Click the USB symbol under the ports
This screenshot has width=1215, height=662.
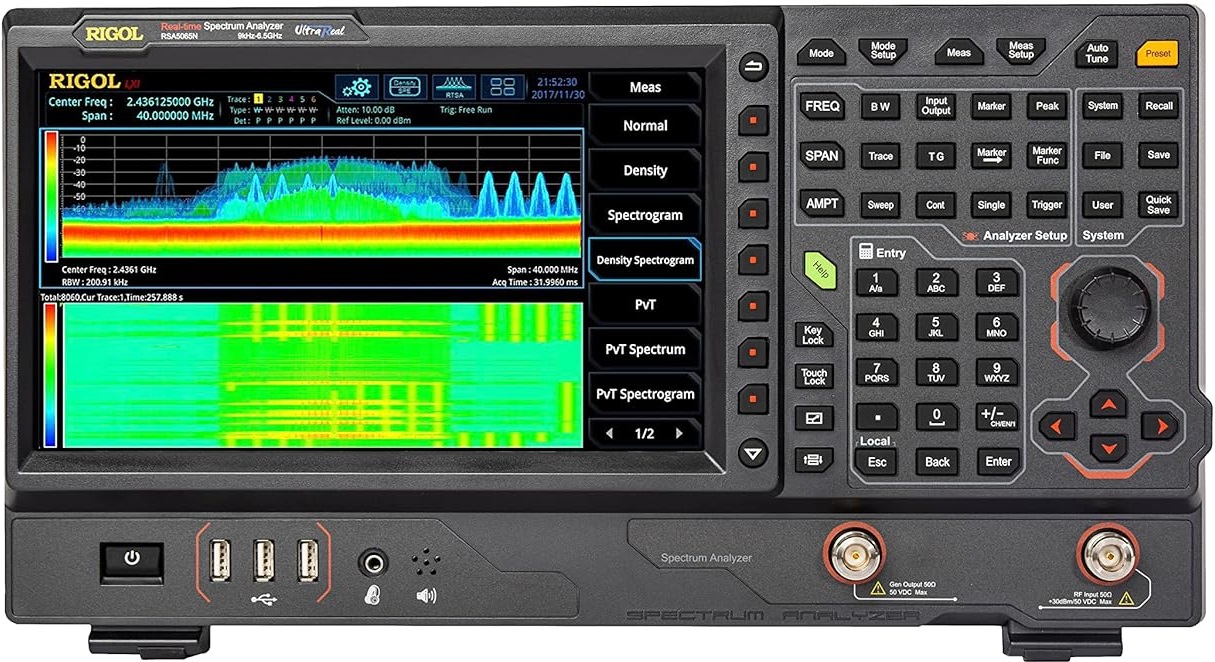coord(265,598)
